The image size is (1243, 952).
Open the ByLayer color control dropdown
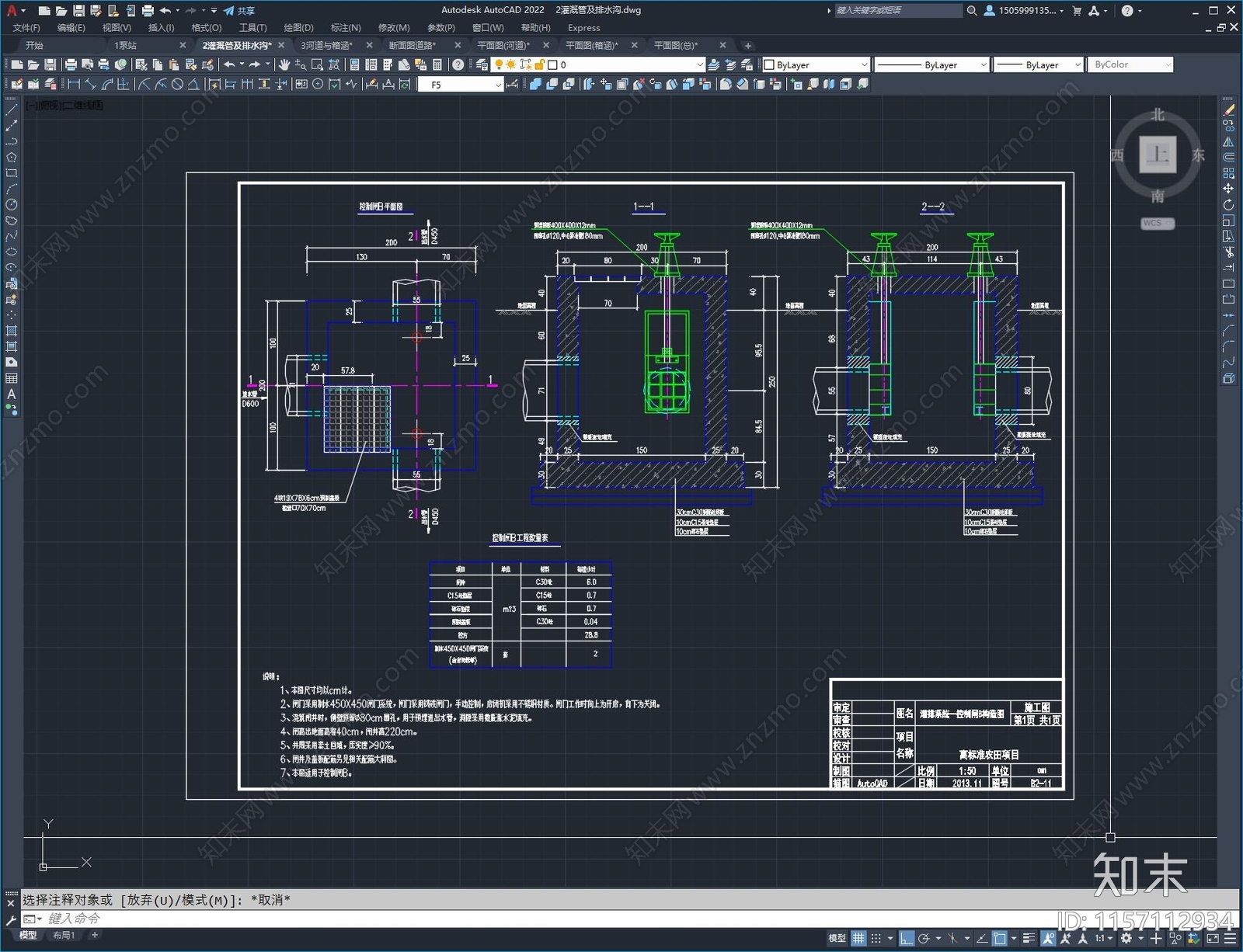pos(816,64)
